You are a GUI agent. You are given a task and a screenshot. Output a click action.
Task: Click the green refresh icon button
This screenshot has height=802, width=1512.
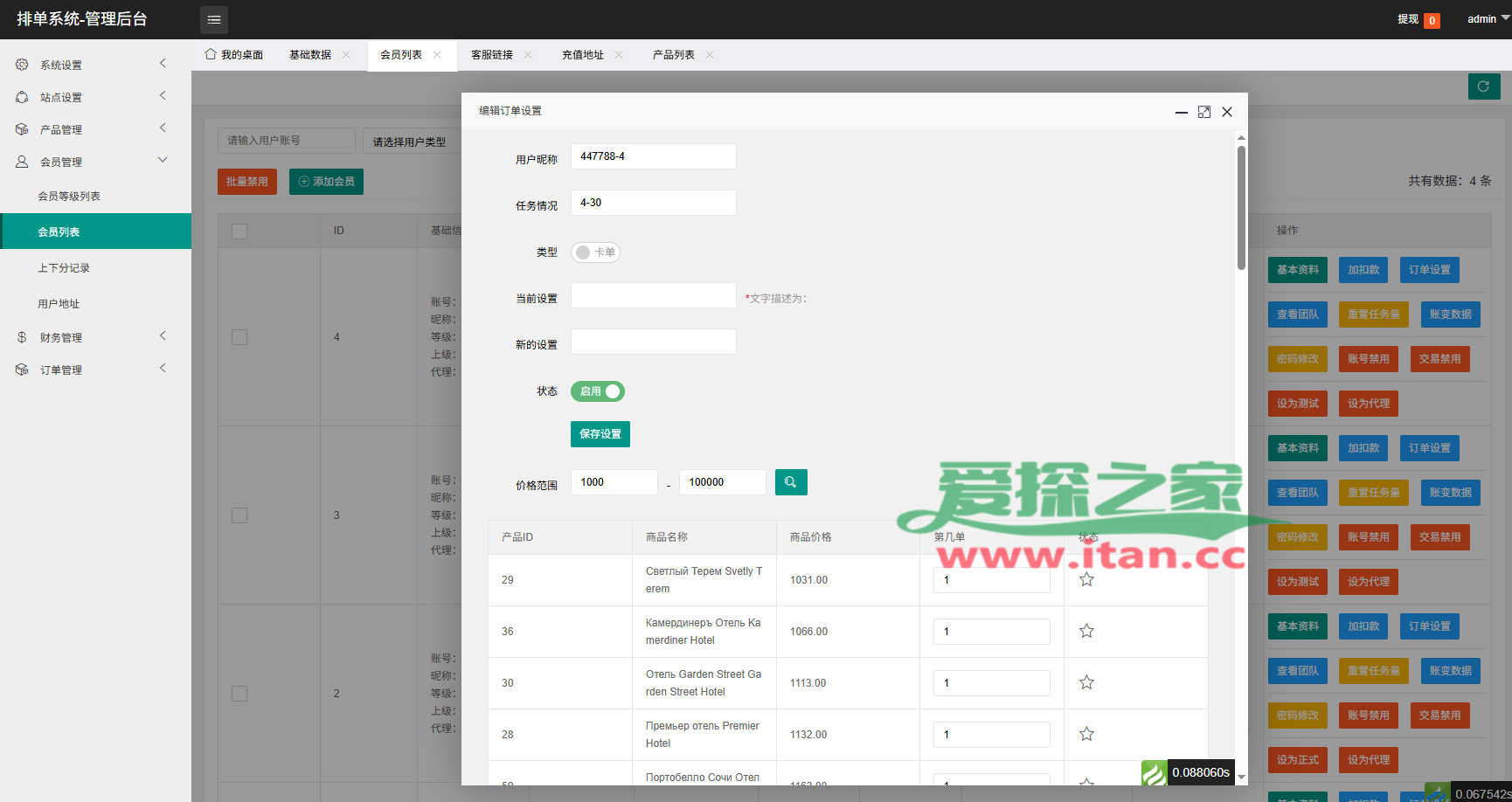tap(1483, 86)
